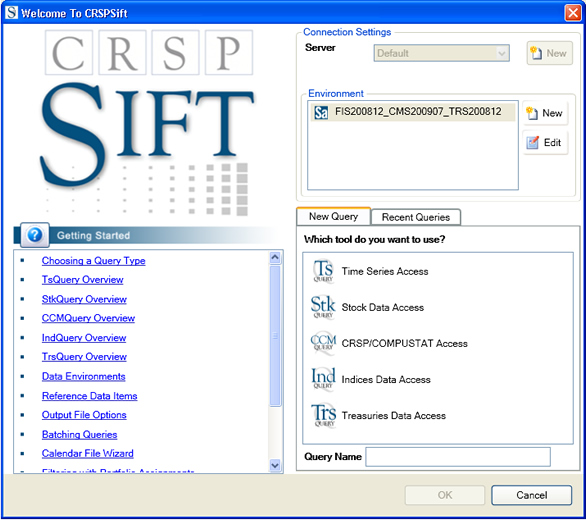Click New button beside Server dropdown

pos(549,53)
